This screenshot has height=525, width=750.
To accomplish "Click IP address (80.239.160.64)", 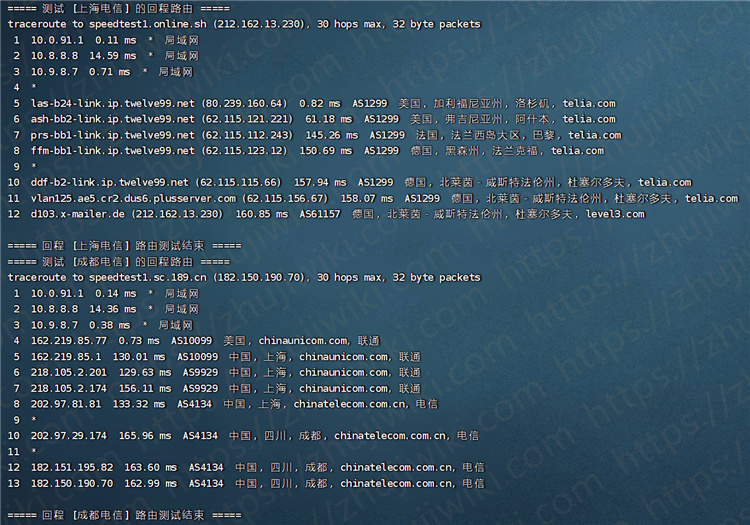I will [x=244, y=103].
